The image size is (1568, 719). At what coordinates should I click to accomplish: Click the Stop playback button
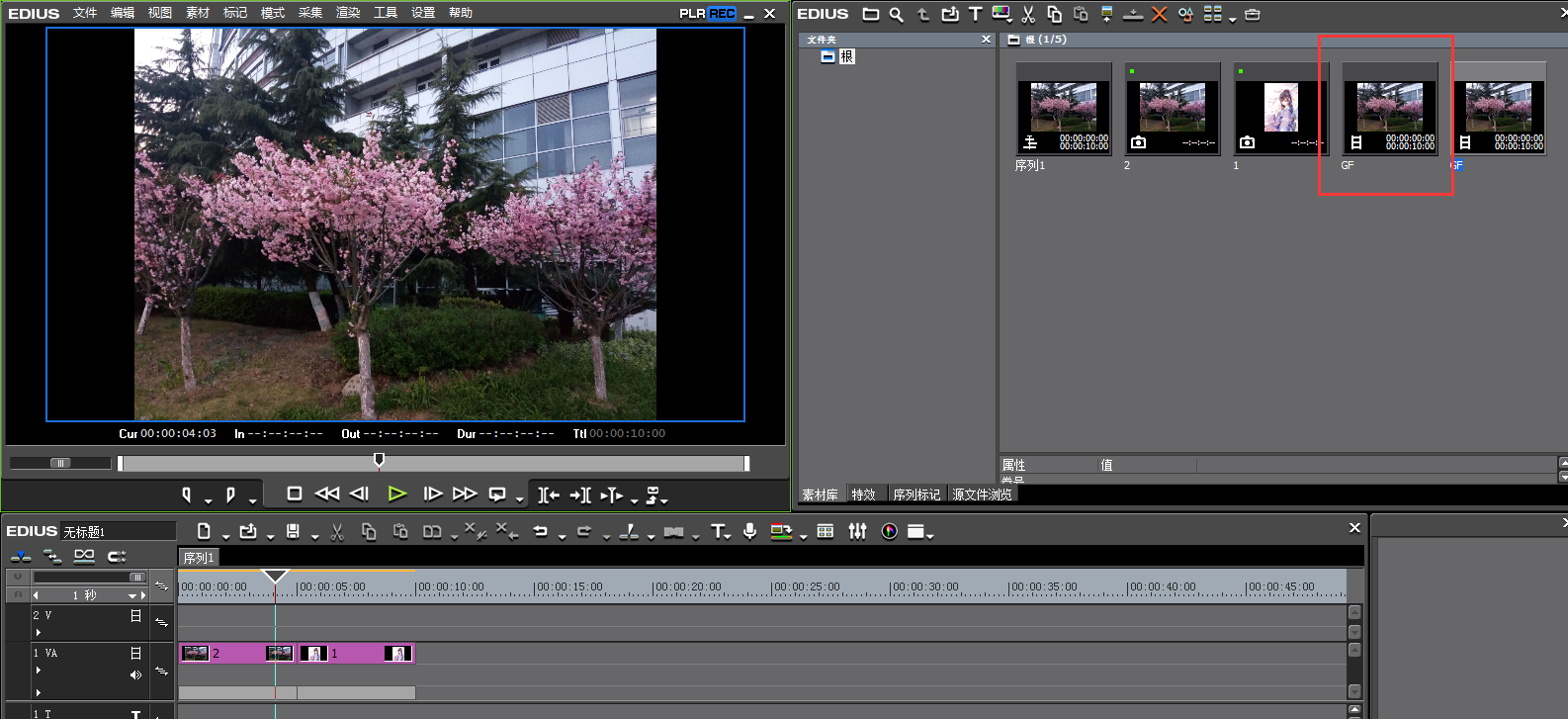[294, 494]
